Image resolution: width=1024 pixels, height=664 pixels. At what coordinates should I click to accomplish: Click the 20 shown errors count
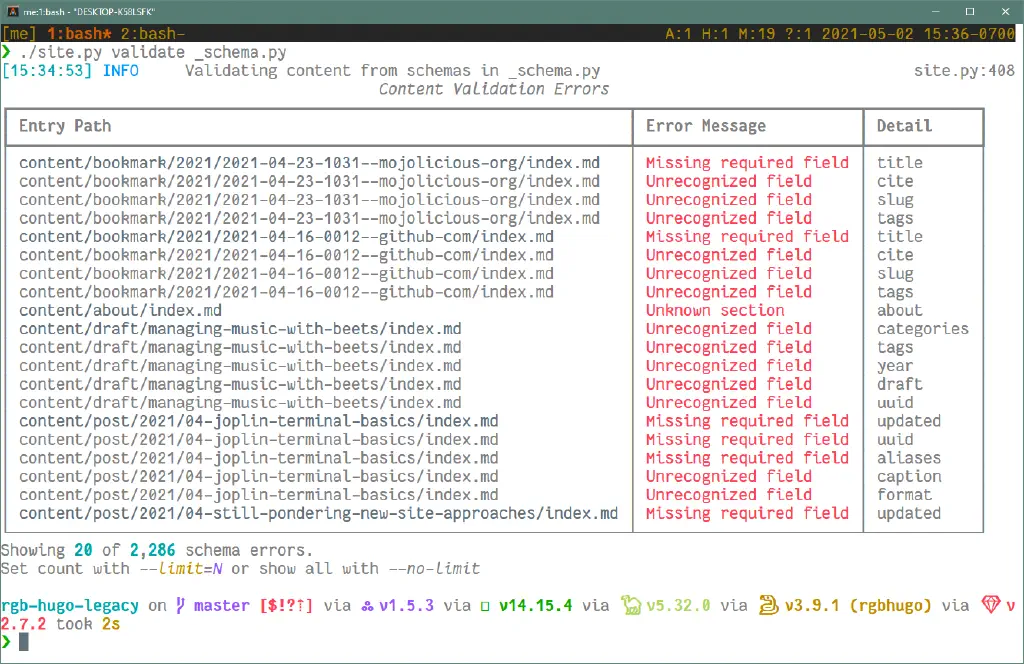83,550
